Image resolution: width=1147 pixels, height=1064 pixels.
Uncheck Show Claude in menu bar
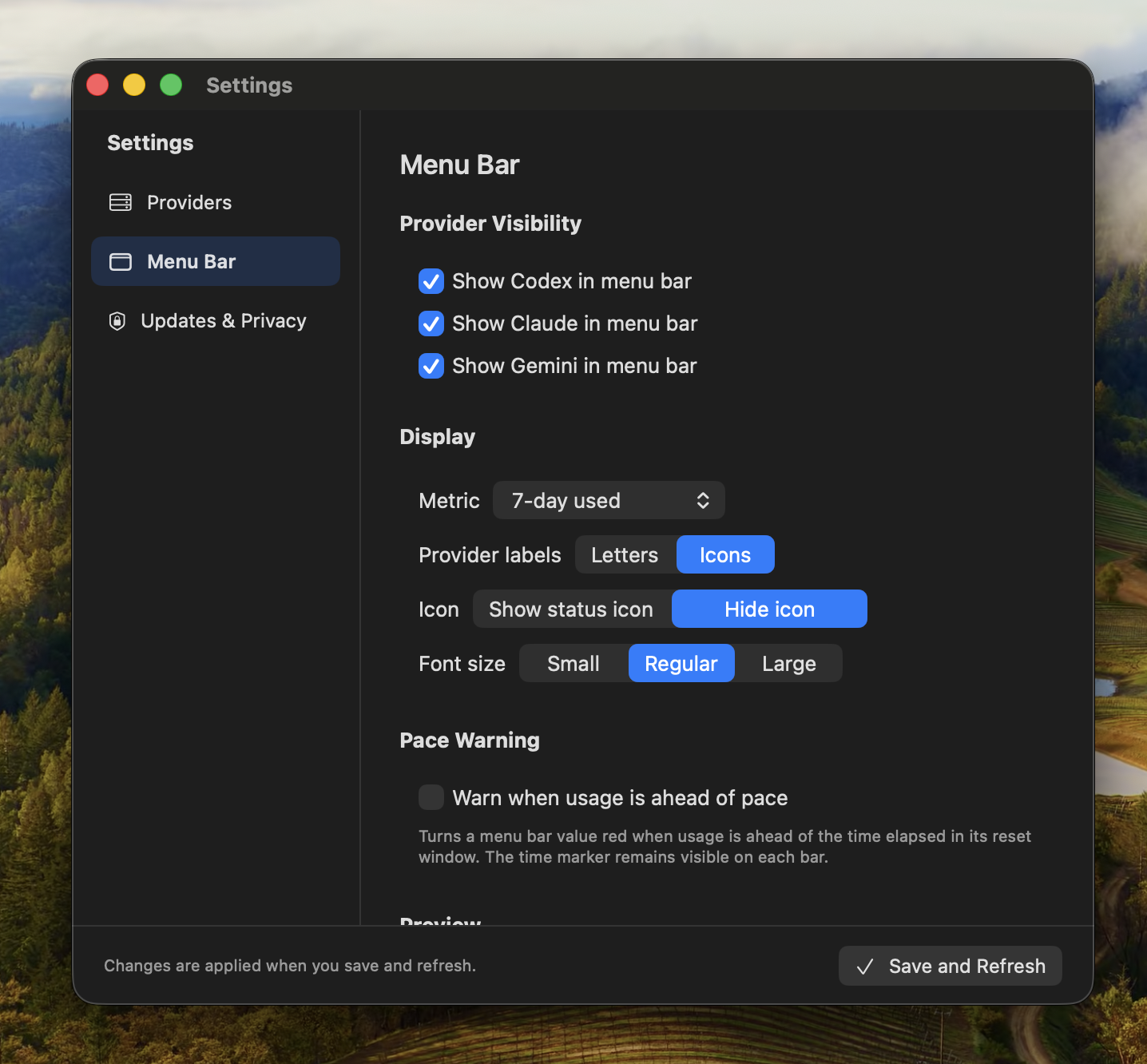pyautogui.click(x=431, y=324)
